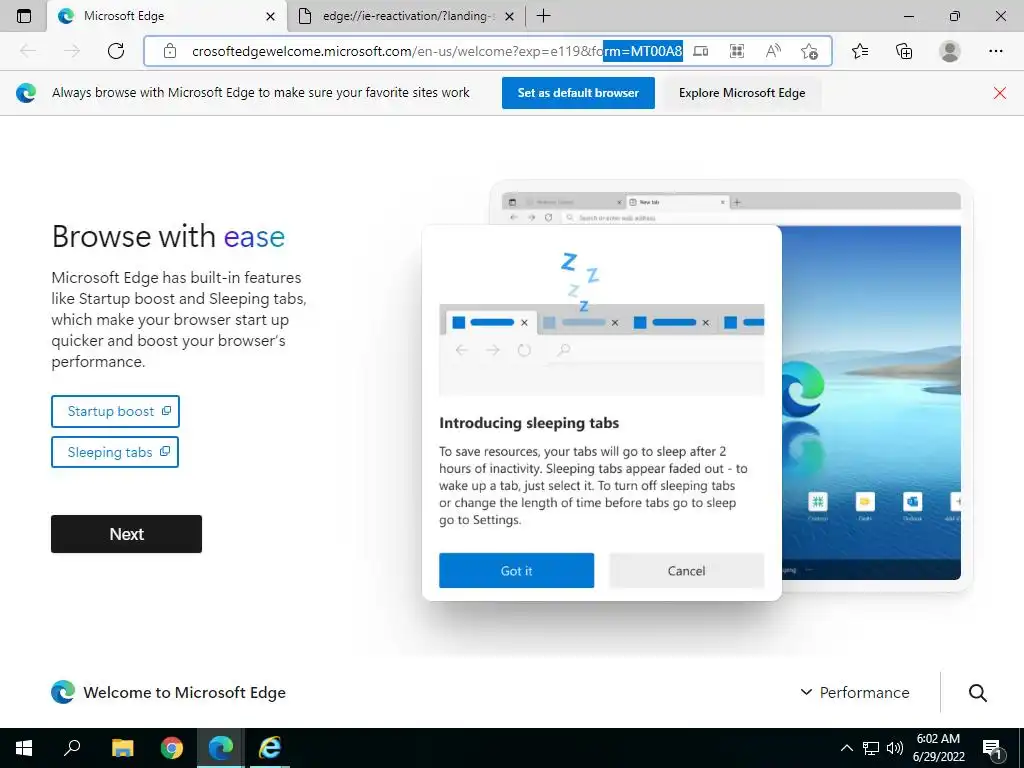The image size is (1024, 768).
Task: Click the Microsoft Edge taskbar icon
Action: click(221, 748)
